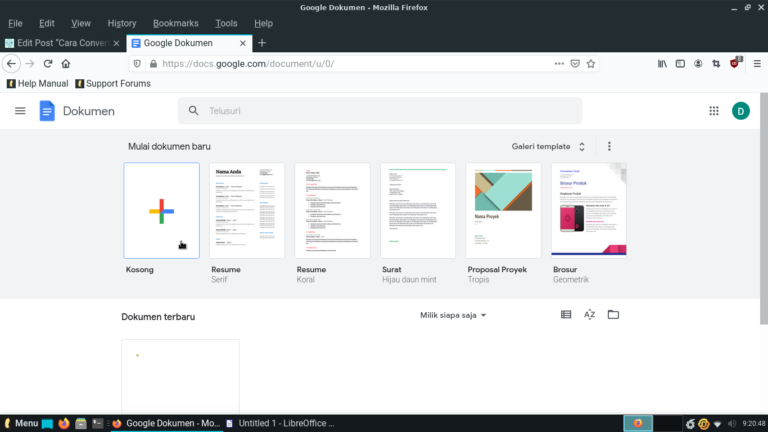Screen dimensions: 768x432
Task: Open the History menu
Action: coord(122,24)
